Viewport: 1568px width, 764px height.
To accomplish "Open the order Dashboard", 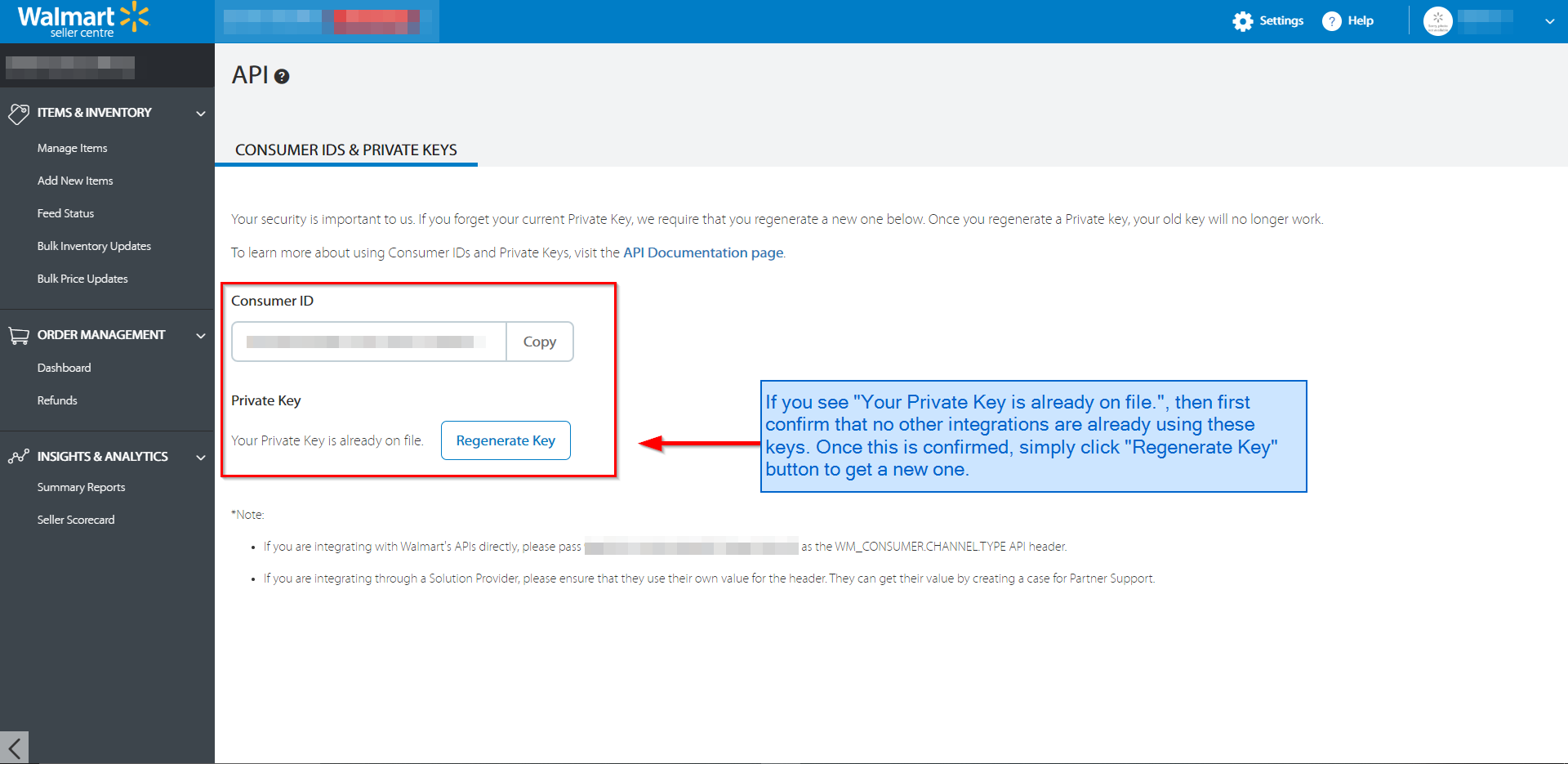I will (64, 368).
